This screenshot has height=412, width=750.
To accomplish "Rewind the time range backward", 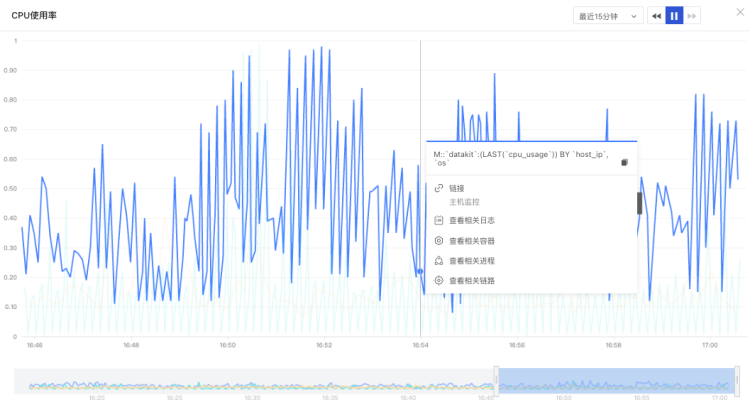I will point(656,16).
